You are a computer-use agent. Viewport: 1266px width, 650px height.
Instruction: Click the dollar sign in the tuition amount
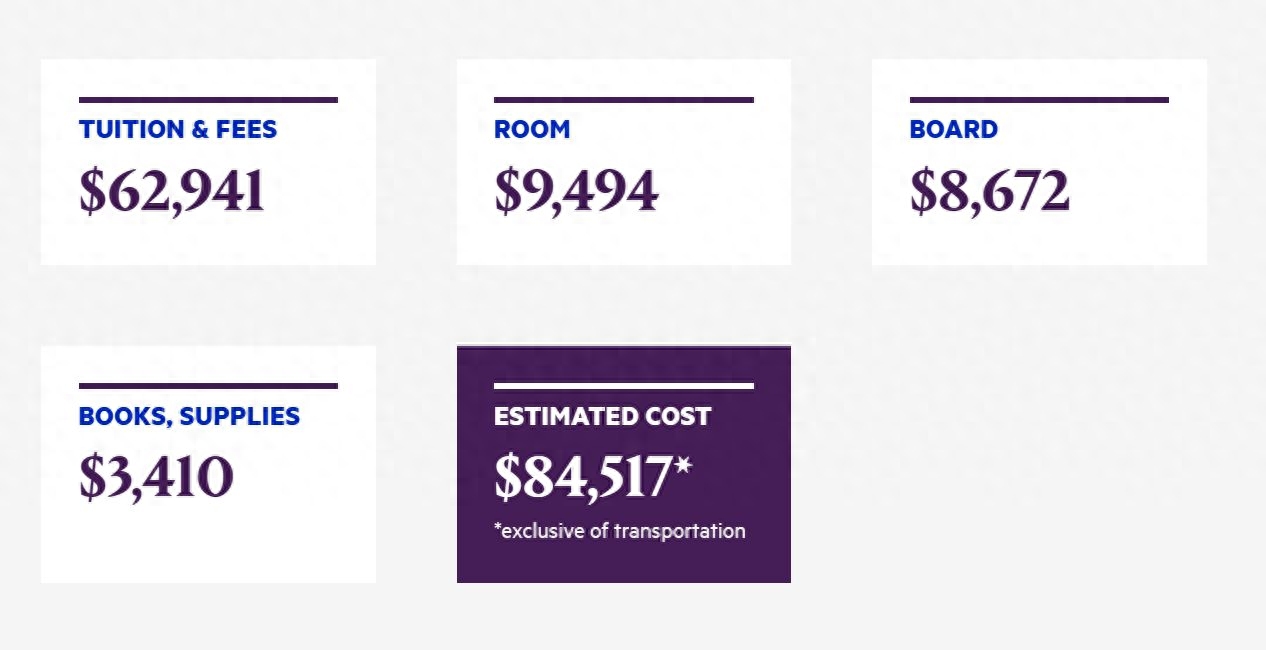coord(92,192)
